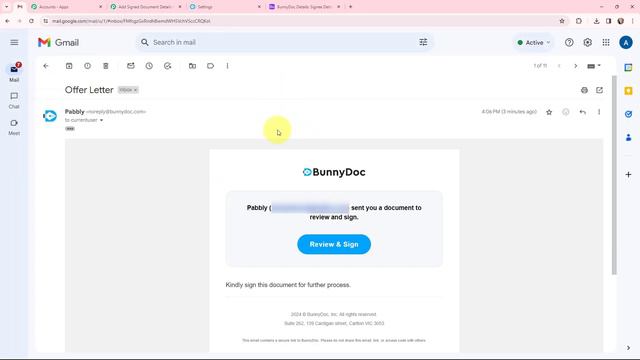Screen dimensions: 640x360
Task: Add email to Tasks
Action: [x=167, y=66]
